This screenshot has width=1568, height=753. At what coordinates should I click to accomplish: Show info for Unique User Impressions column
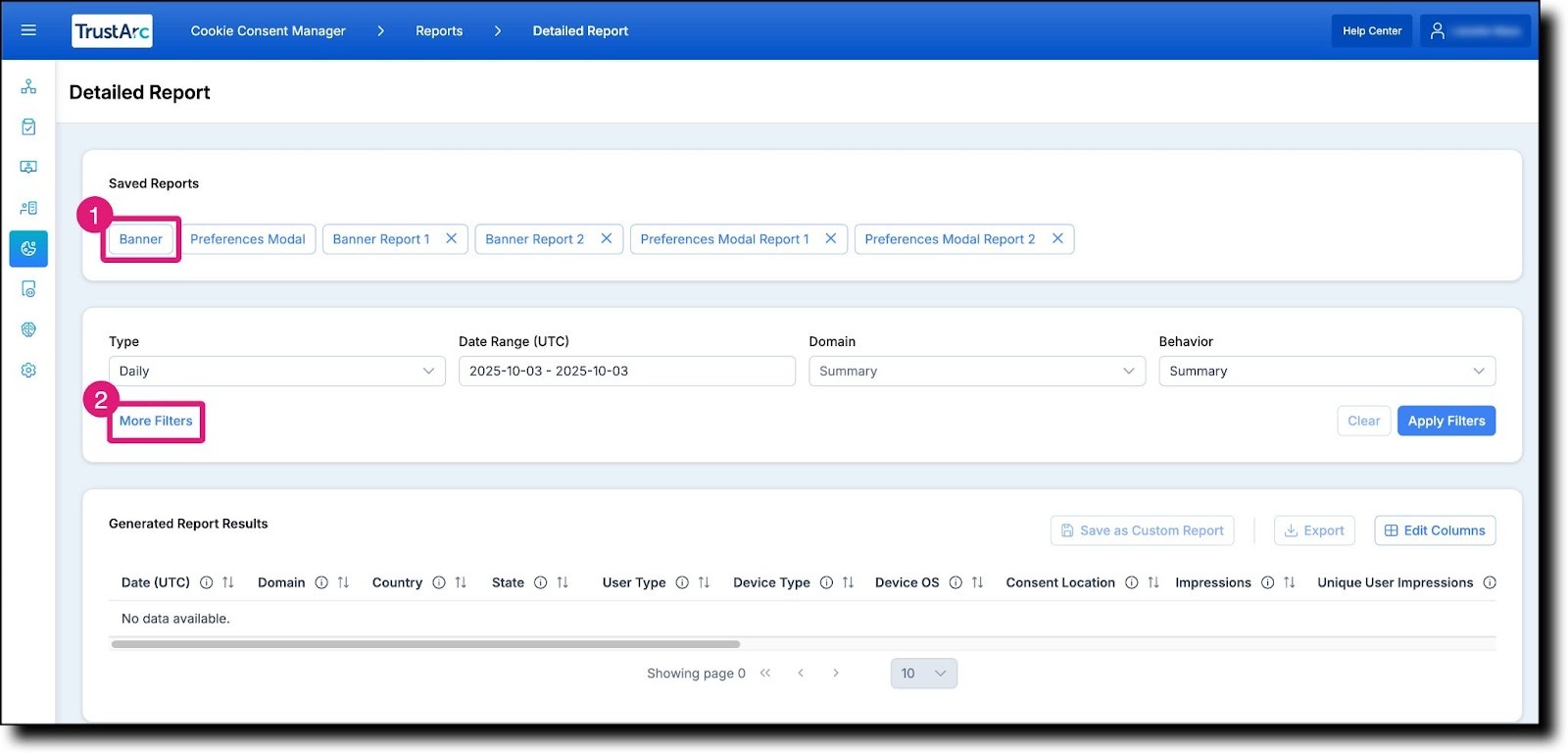[x=1490, y=582]
